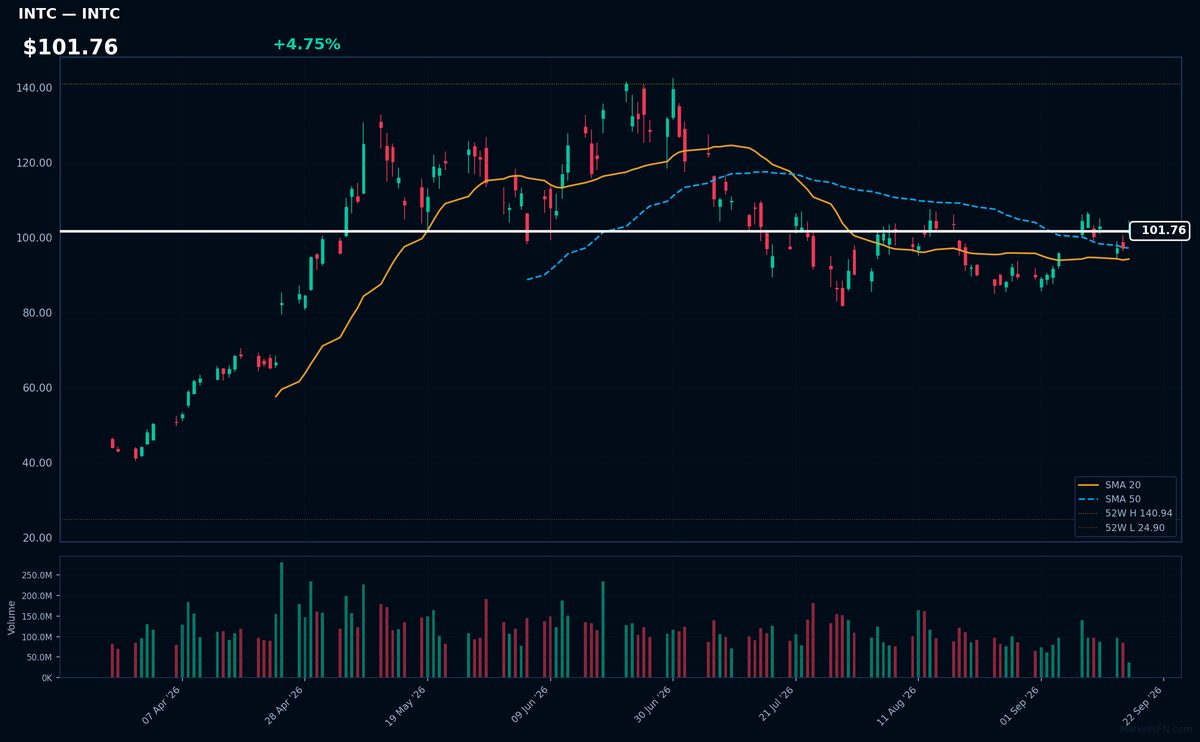Click the 30 Jun '26 date label
The image size is (1200, 742).
652,705
